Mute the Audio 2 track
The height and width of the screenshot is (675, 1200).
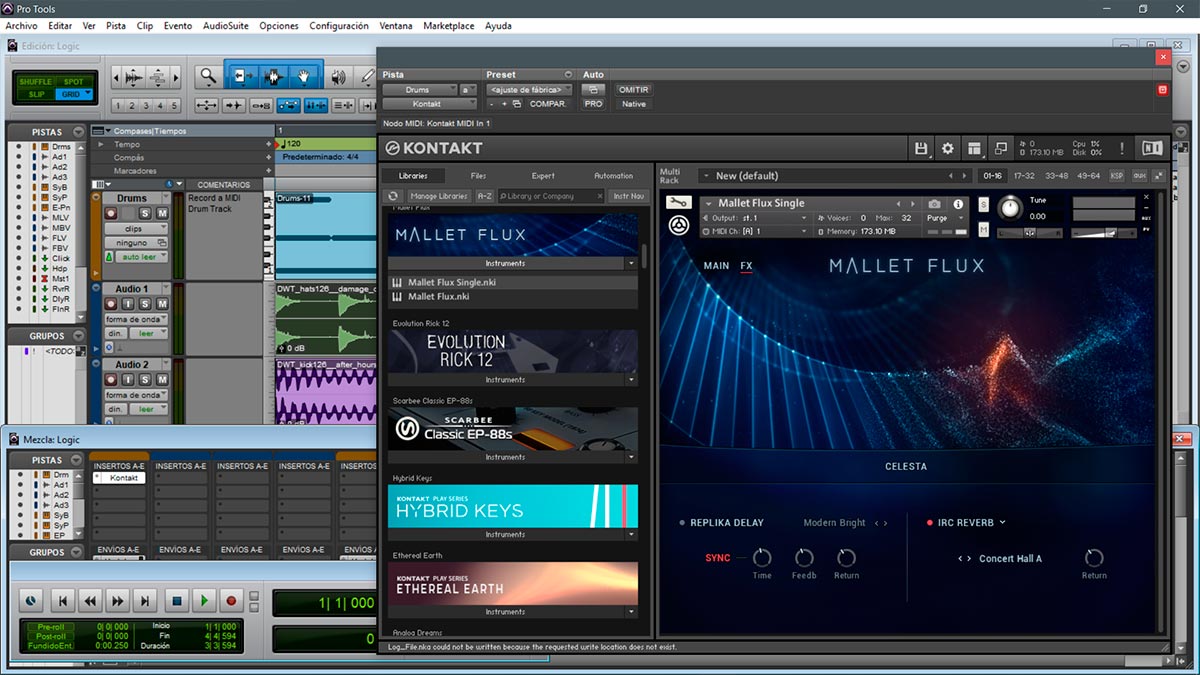(x=162, y=380)
